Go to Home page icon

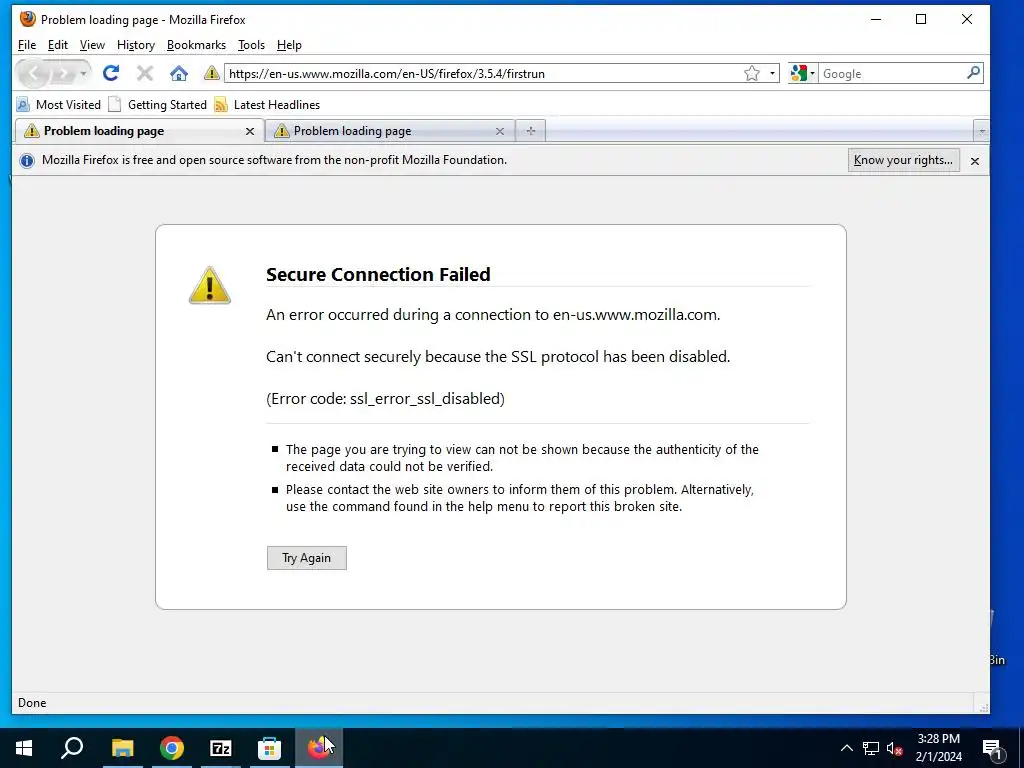(x=179, y=73)
